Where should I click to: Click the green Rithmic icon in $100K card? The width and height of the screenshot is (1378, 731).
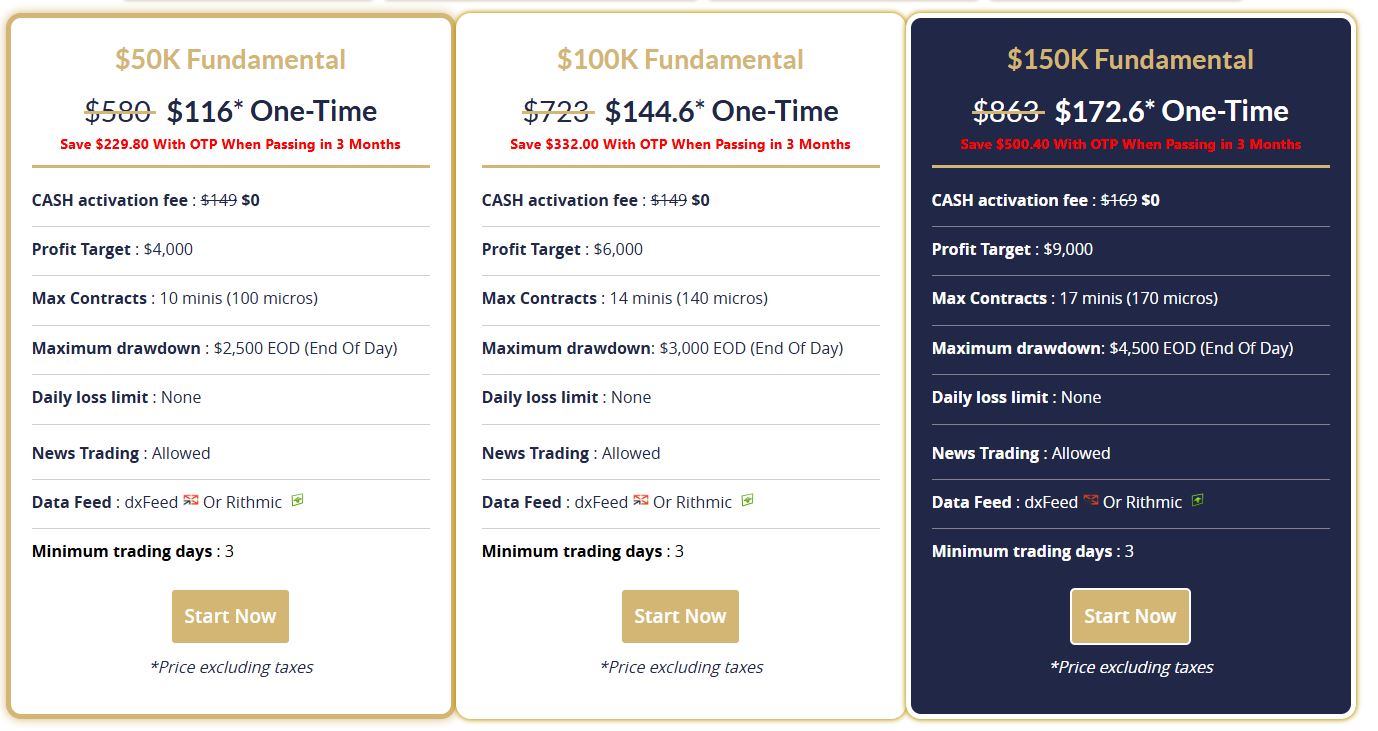pos(747,500)
